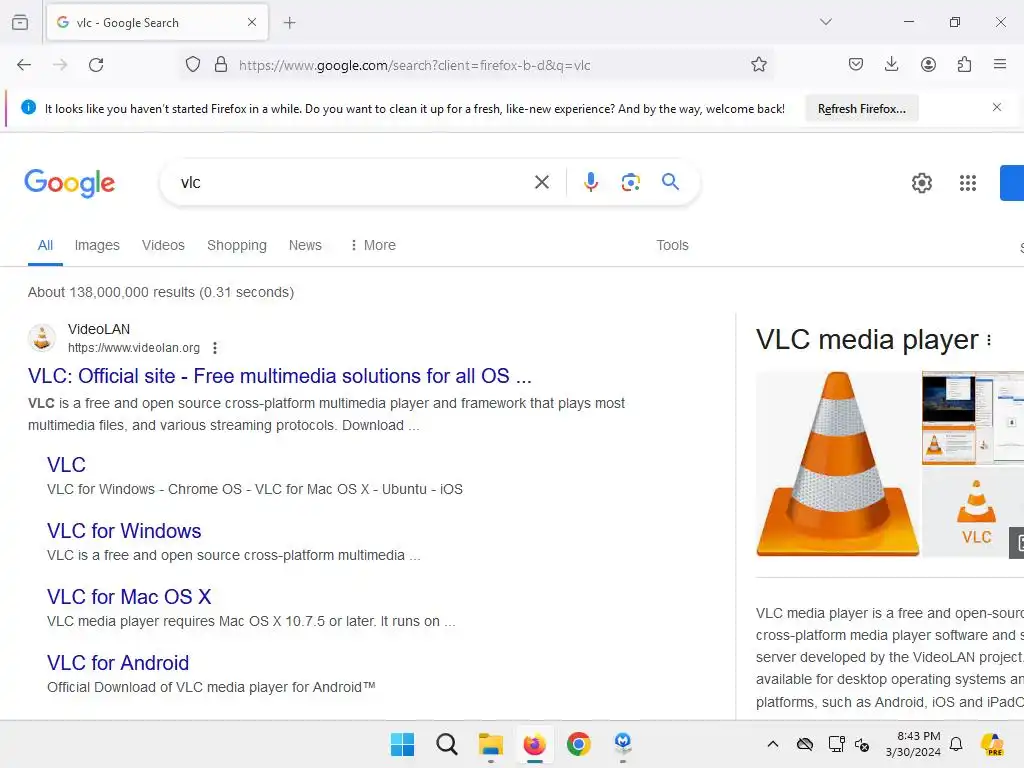Go back to previous page

[x=24, y=65]
